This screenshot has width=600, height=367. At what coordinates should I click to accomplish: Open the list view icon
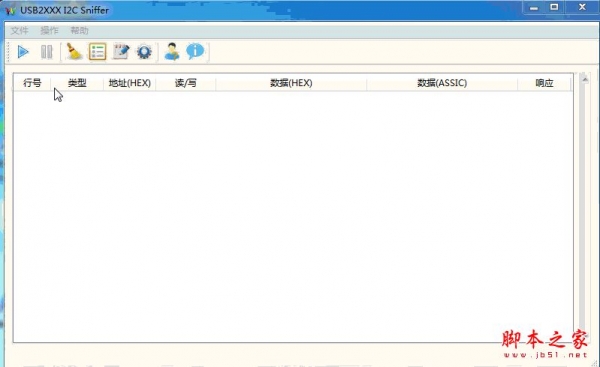tap(98, 52)
